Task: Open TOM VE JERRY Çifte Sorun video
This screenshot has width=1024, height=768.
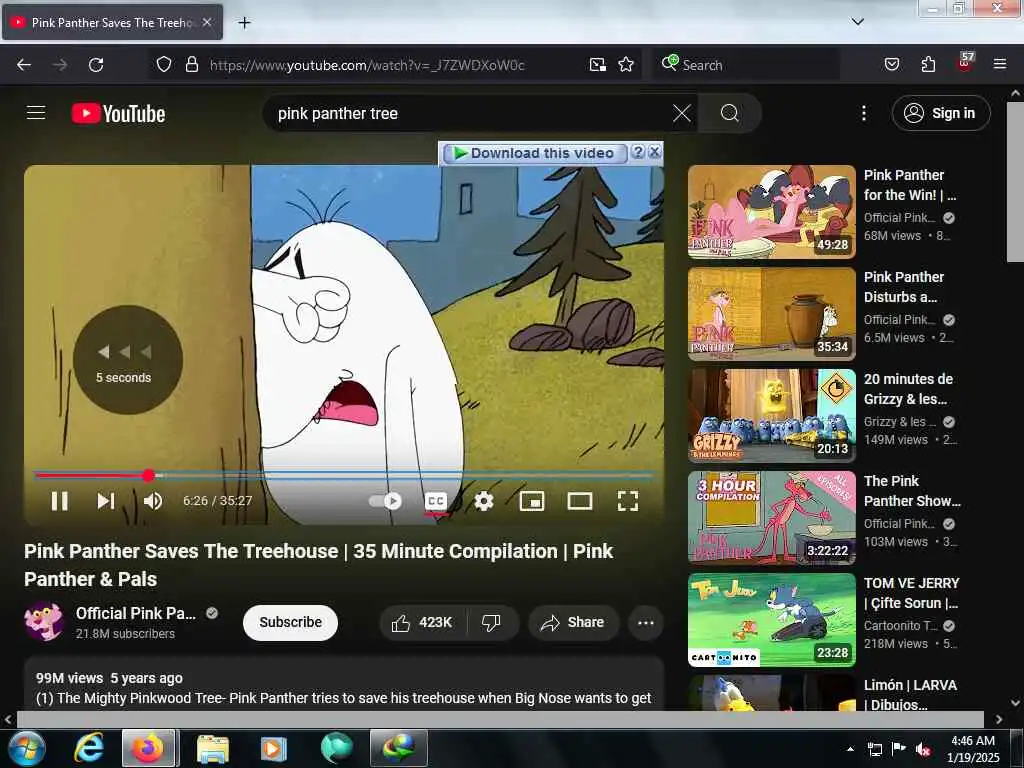Action: click(771, 620)
